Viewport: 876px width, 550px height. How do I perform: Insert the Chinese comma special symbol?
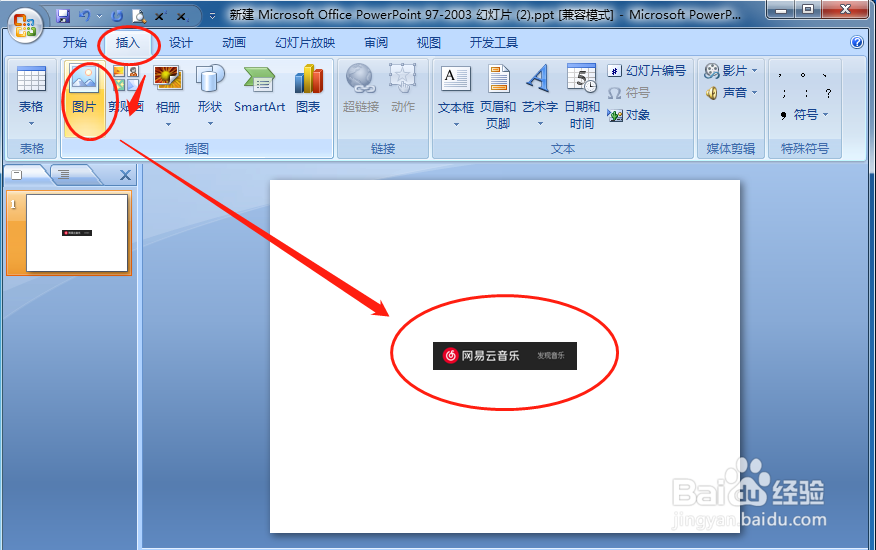[x=780, y=75]
